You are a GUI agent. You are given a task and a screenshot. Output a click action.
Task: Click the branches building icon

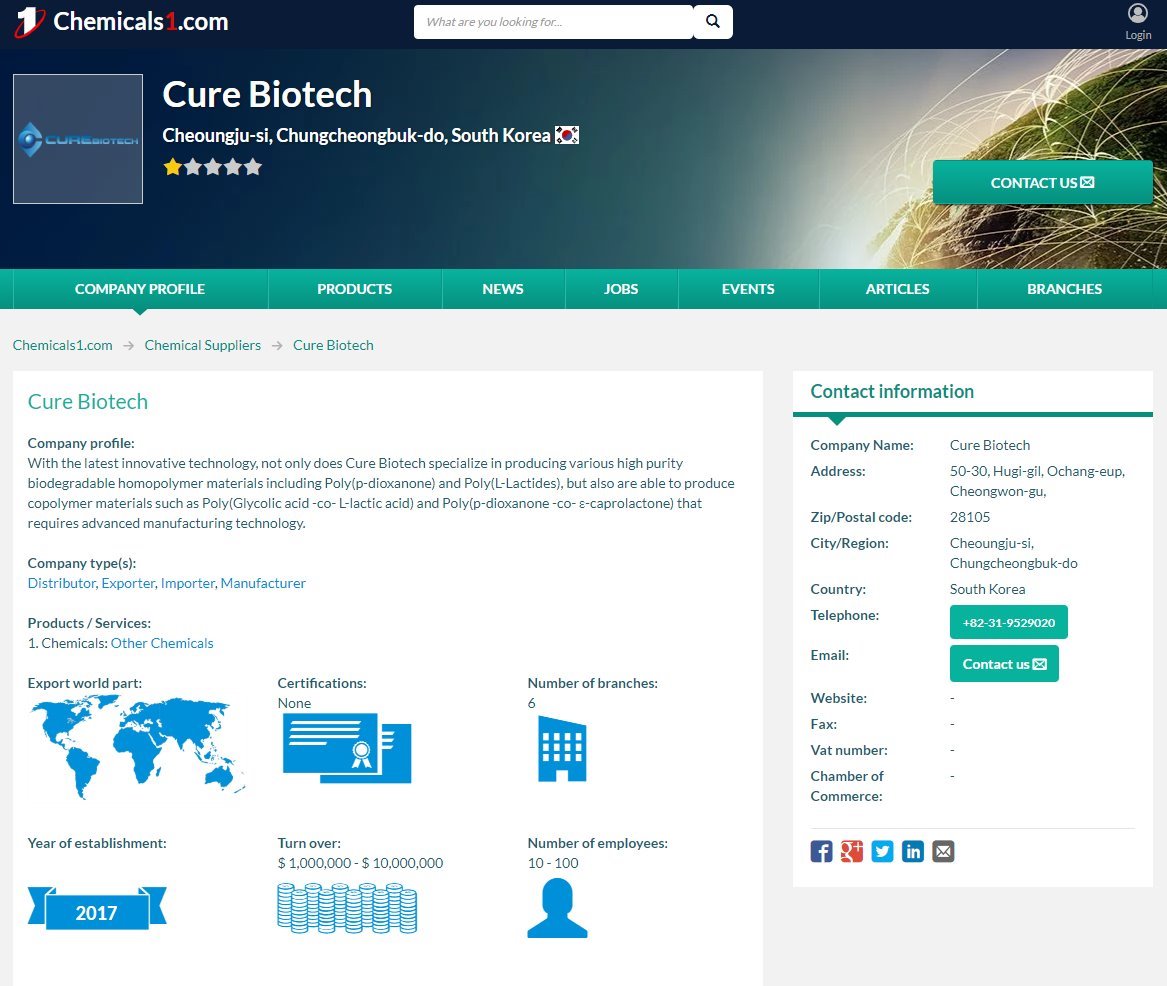click(562, 749)
